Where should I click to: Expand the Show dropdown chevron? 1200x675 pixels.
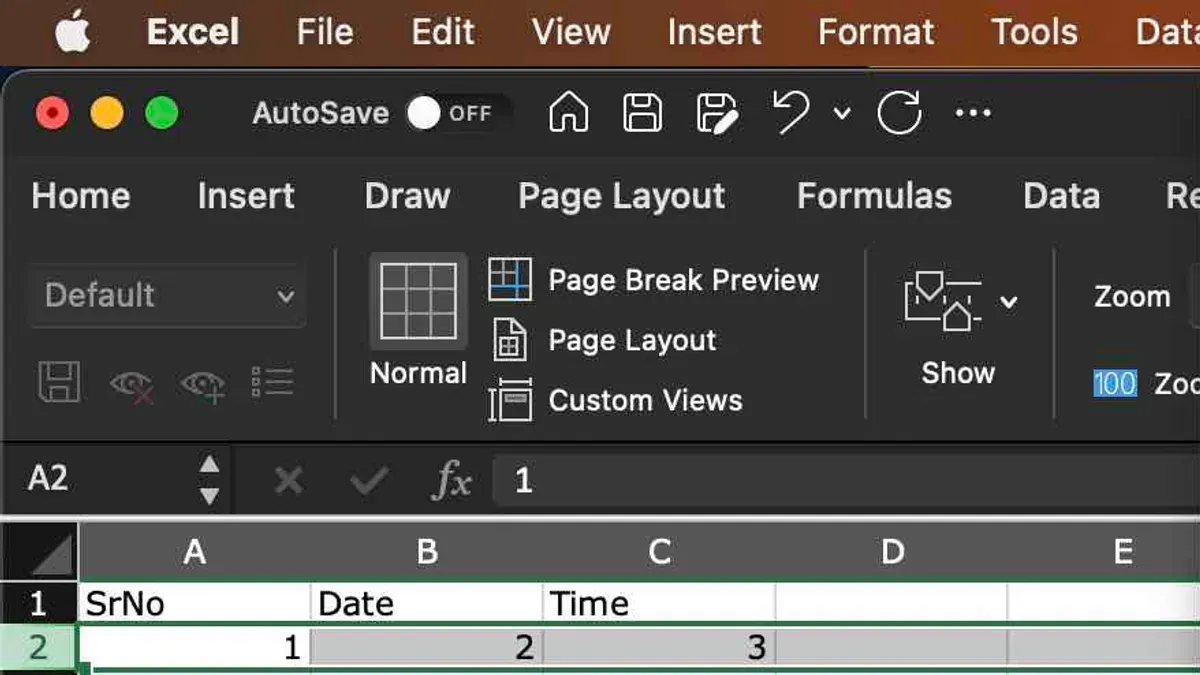[x=1008, y=302]
